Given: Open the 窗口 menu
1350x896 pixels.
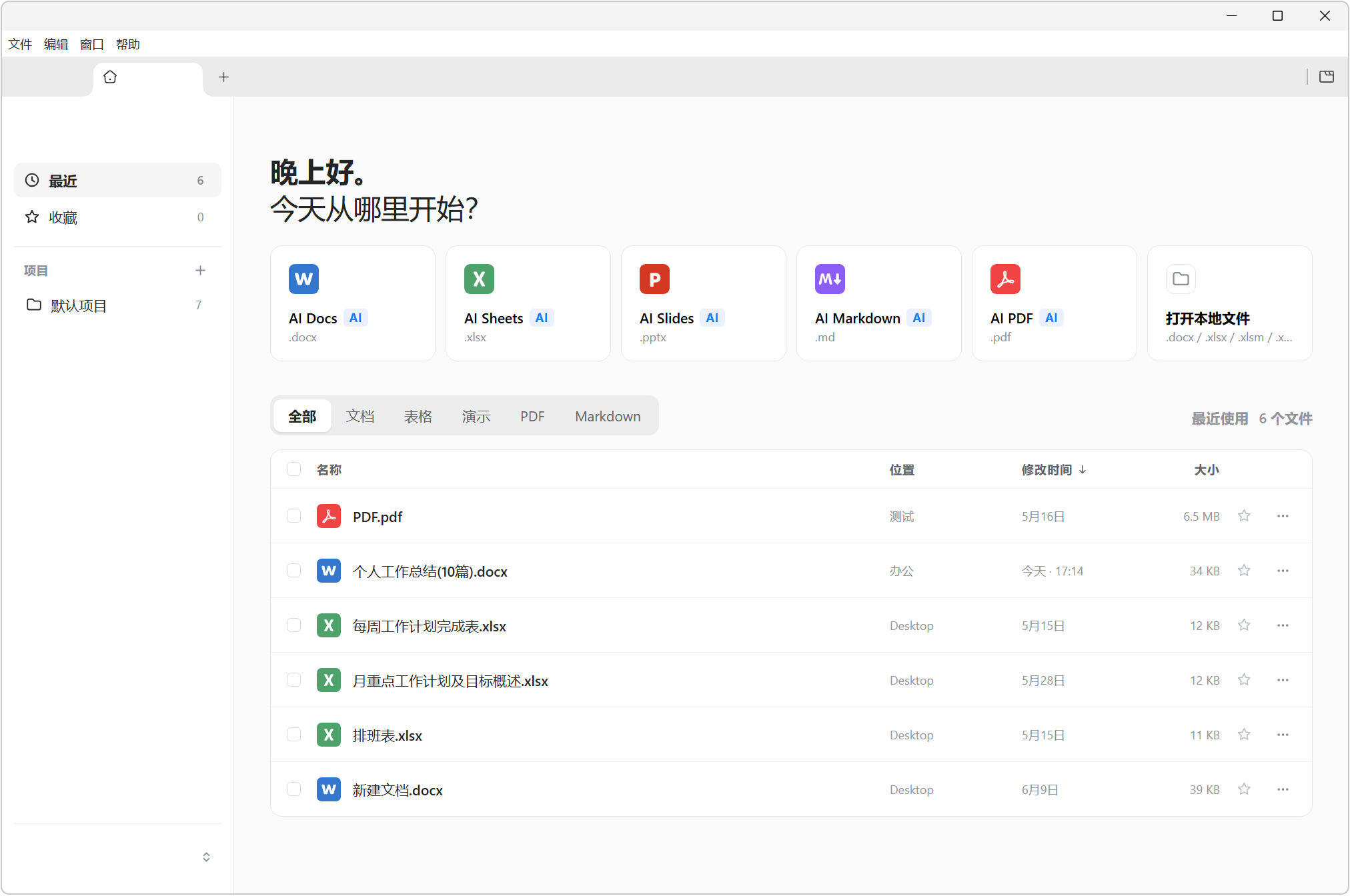Looking at the screenshot, I should tap(92, 45).
